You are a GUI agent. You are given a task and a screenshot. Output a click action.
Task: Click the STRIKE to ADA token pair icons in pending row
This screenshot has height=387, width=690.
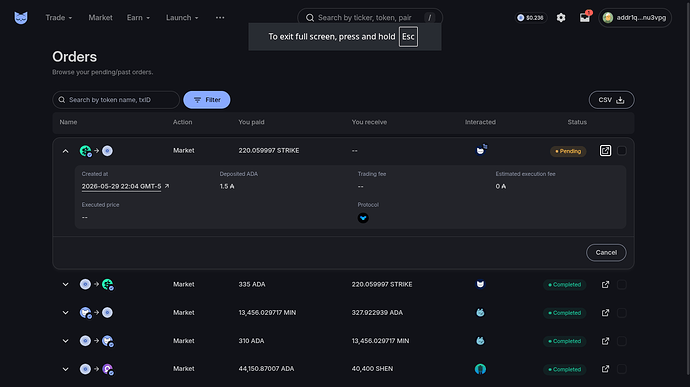[x=96, y=151]
